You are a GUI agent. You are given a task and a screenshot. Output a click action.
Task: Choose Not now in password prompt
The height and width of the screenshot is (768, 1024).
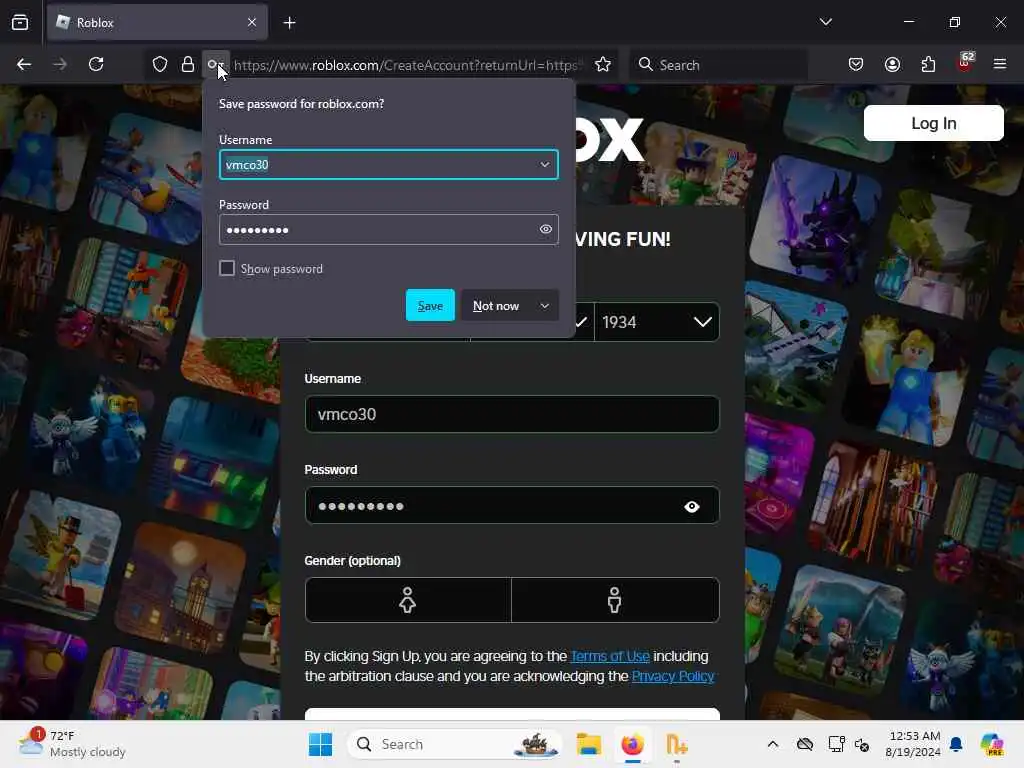(x=496, y=306)
